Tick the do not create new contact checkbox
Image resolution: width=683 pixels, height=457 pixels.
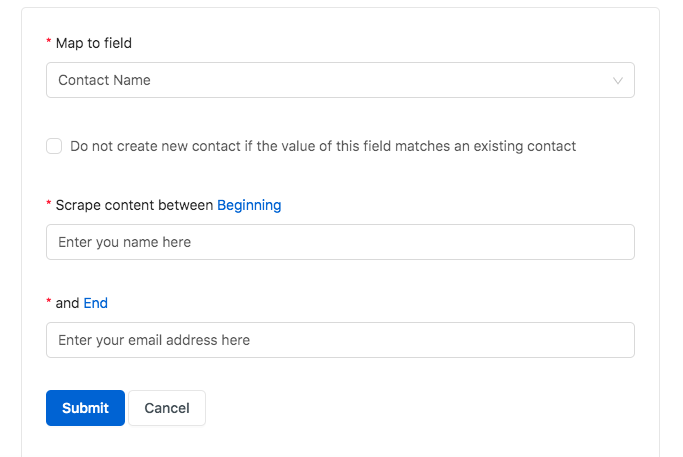[54, 146]
